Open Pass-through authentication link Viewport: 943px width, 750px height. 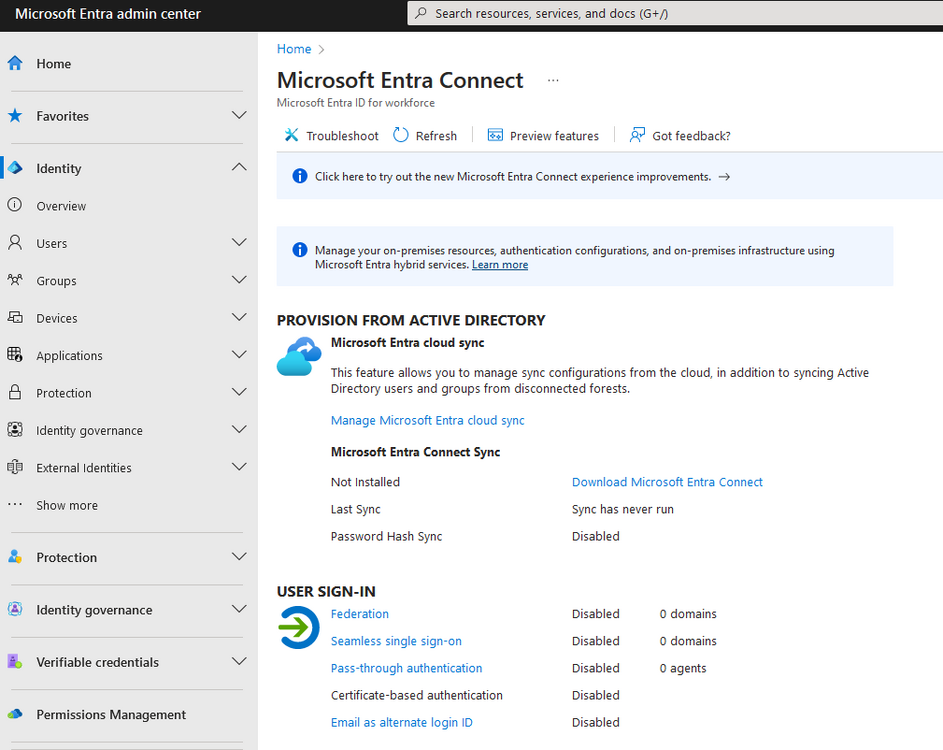pos(407,668)
